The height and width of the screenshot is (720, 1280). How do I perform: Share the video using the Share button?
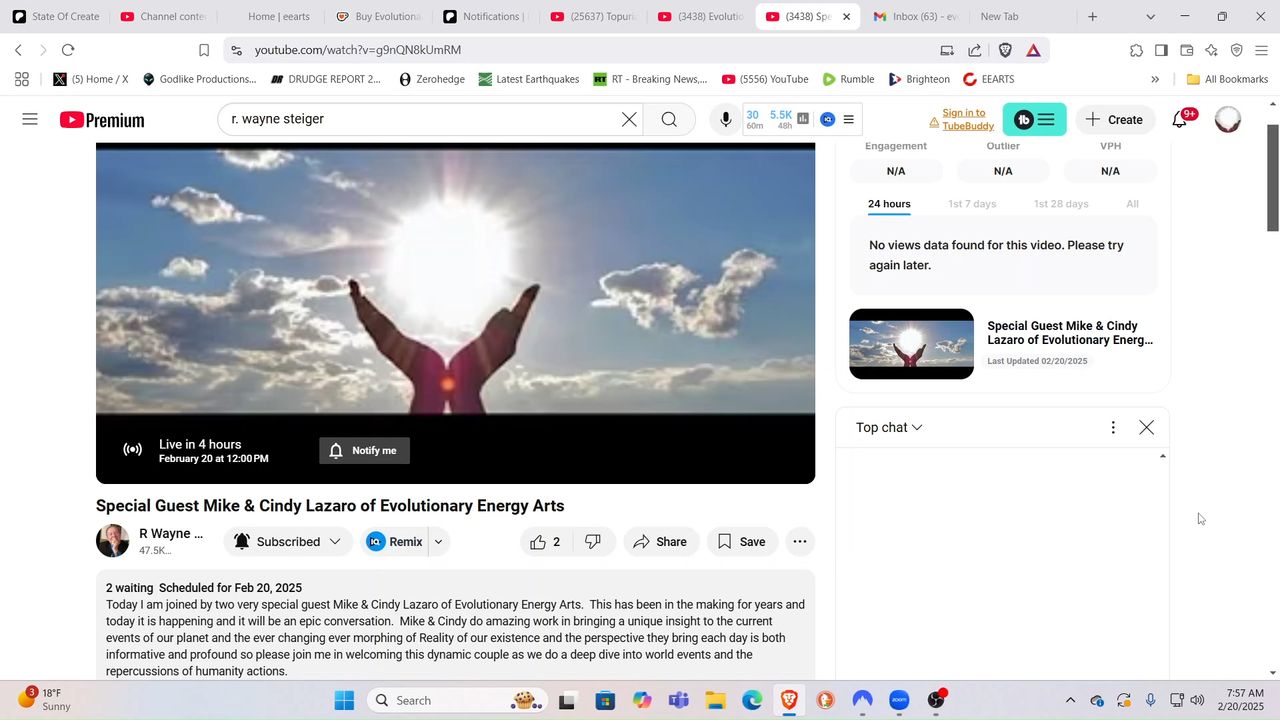660,541
